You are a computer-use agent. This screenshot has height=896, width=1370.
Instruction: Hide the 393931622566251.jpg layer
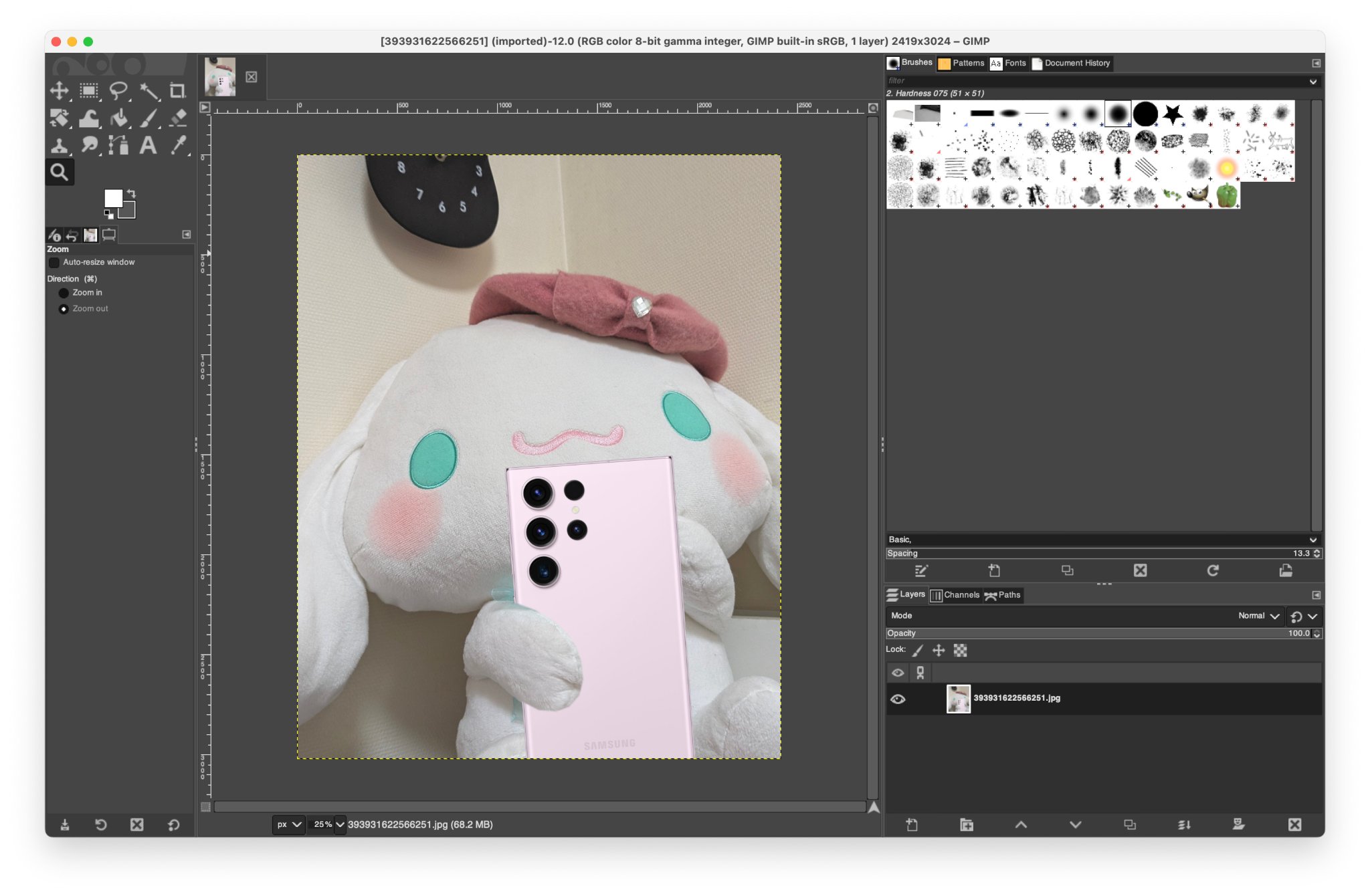pyautogui.click(x=898, y=699)
